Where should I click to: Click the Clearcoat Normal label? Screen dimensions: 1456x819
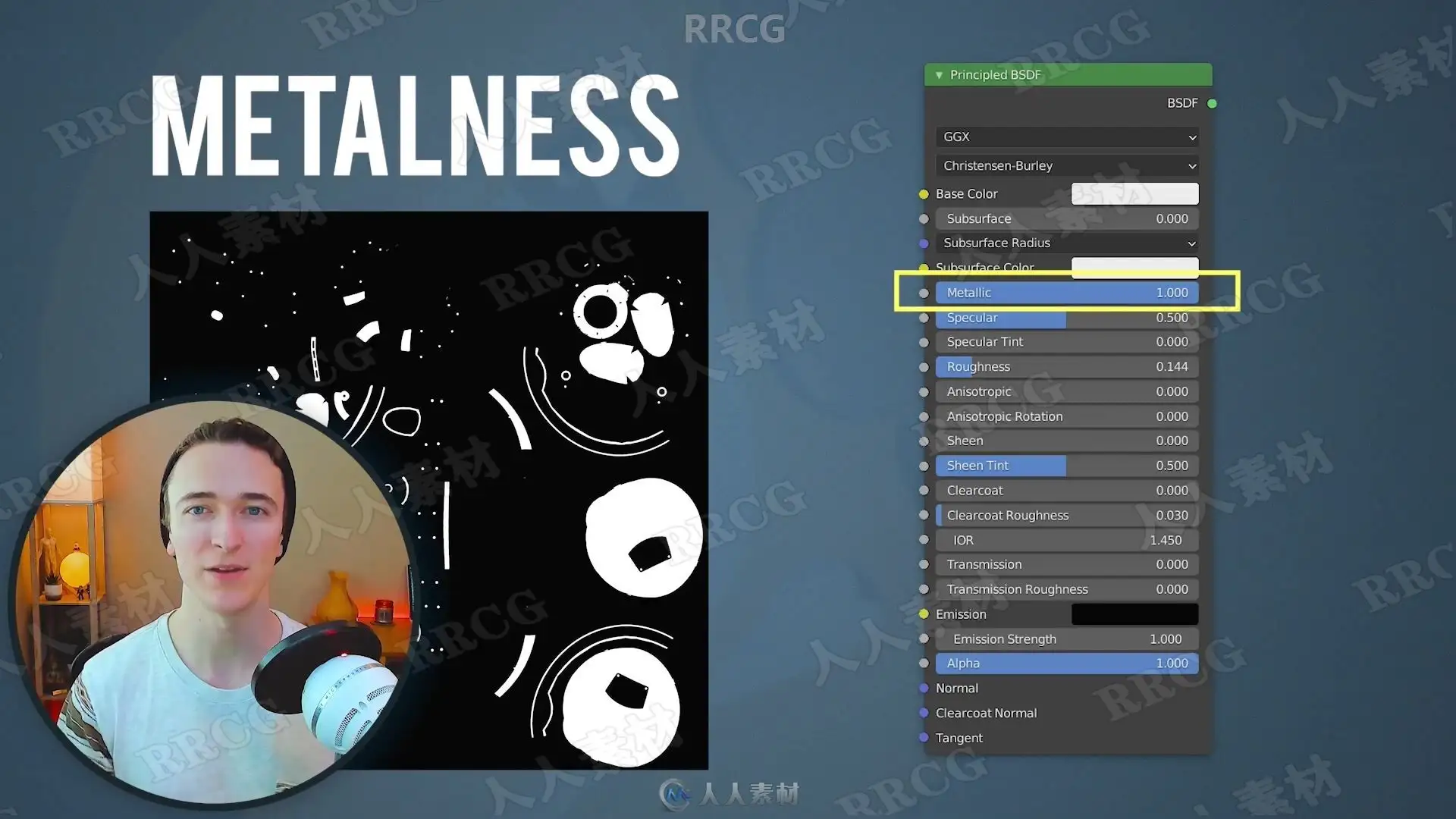click(x=986, y=713)
